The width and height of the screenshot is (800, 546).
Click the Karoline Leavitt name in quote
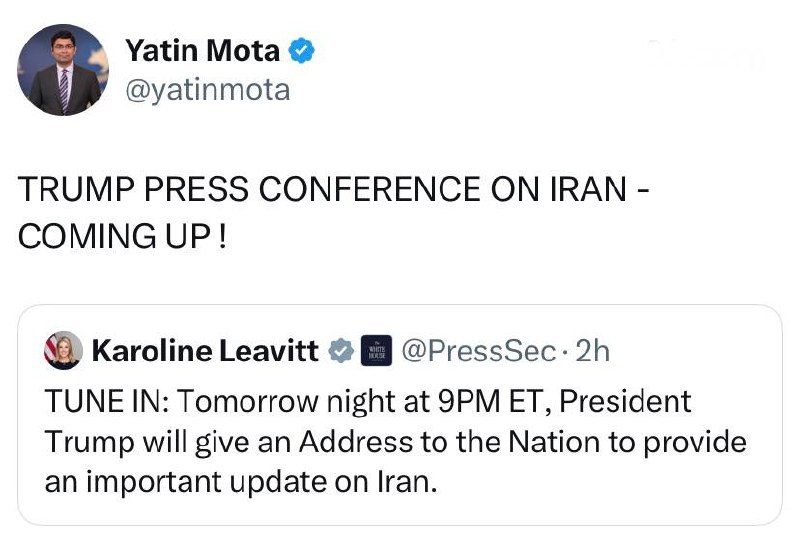(x=205, y=350)
